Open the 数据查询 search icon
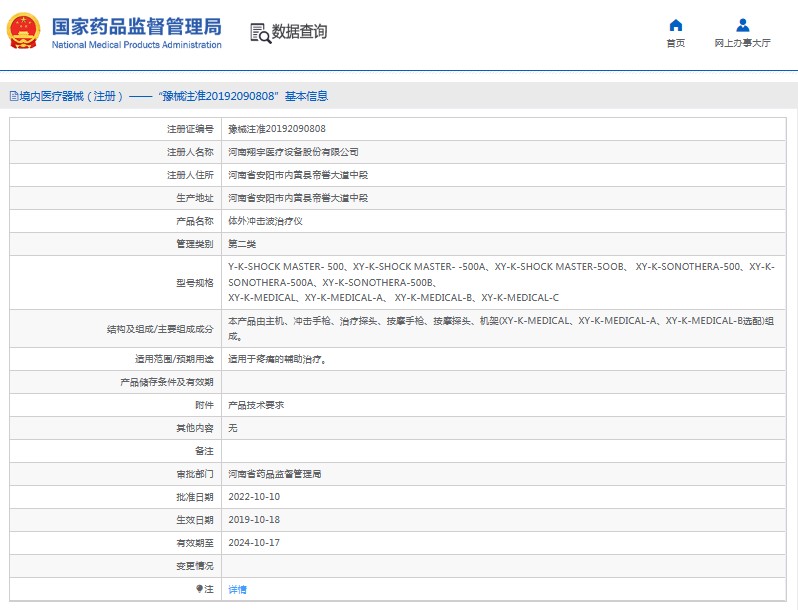This screenshot has height=610, width=798. pyautogui.click(x=260, y=33)
